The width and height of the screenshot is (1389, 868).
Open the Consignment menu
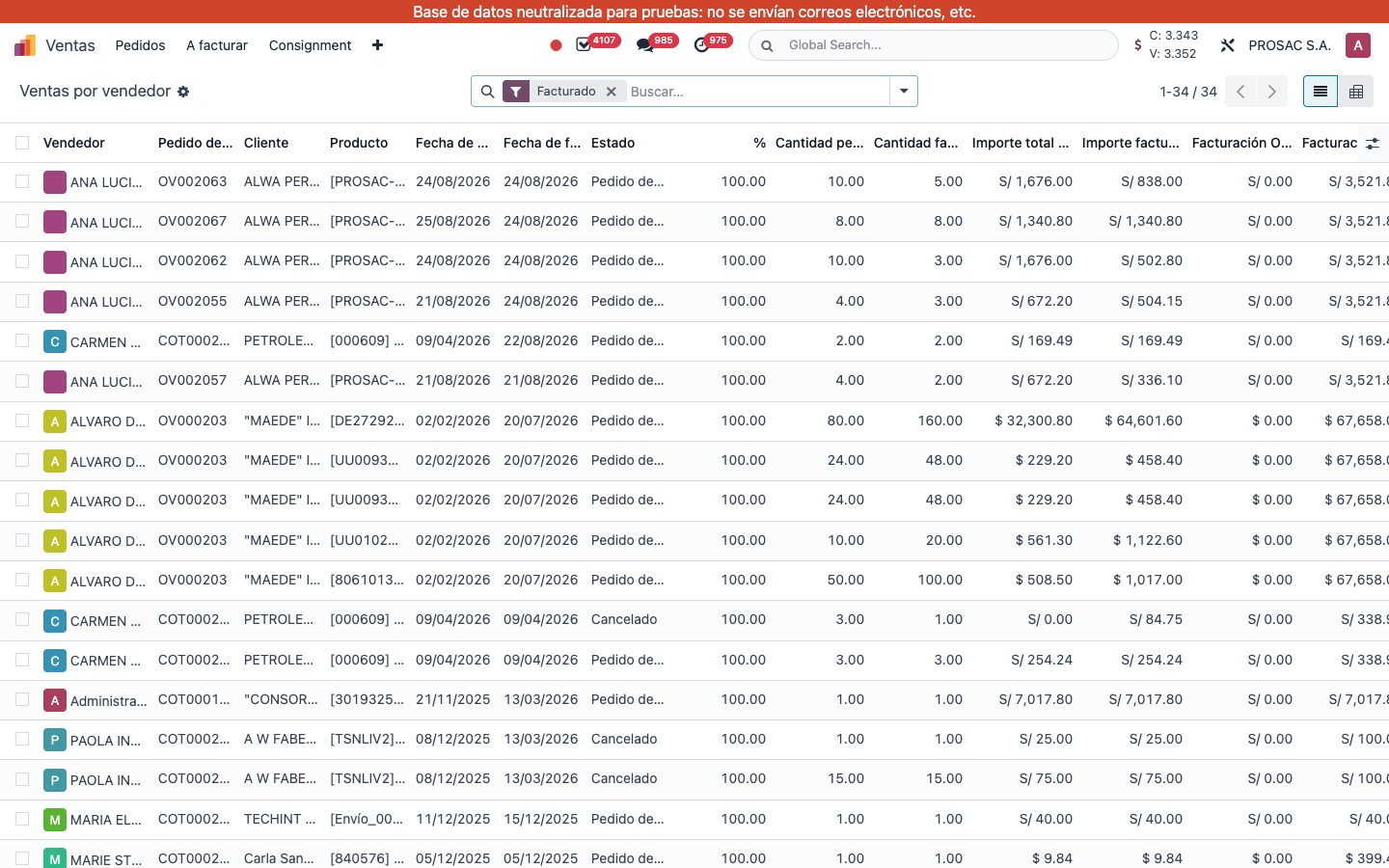point(310,45)
